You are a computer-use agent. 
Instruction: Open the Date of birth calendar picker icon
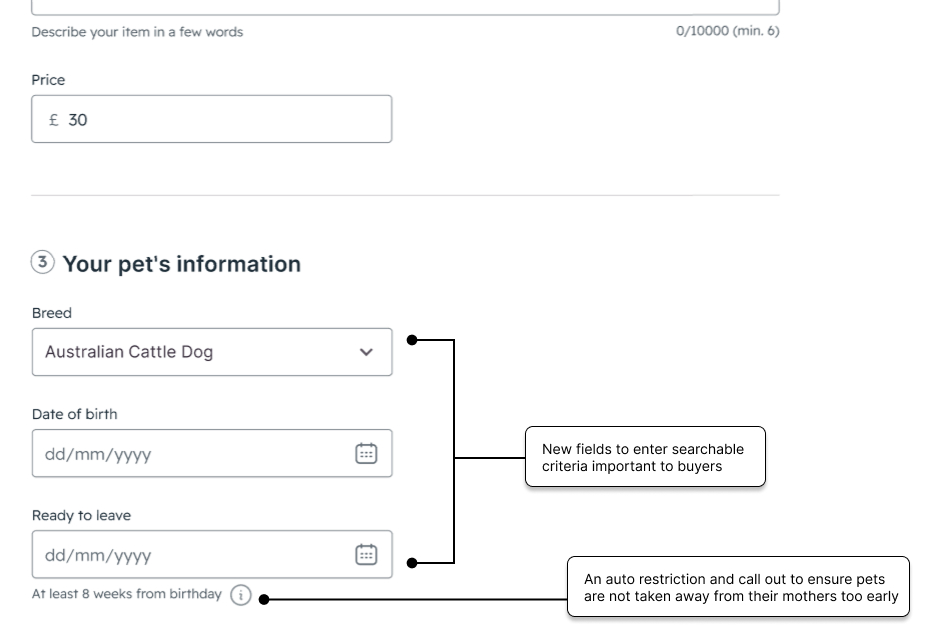pyautogui.click(x=366, y=454)
